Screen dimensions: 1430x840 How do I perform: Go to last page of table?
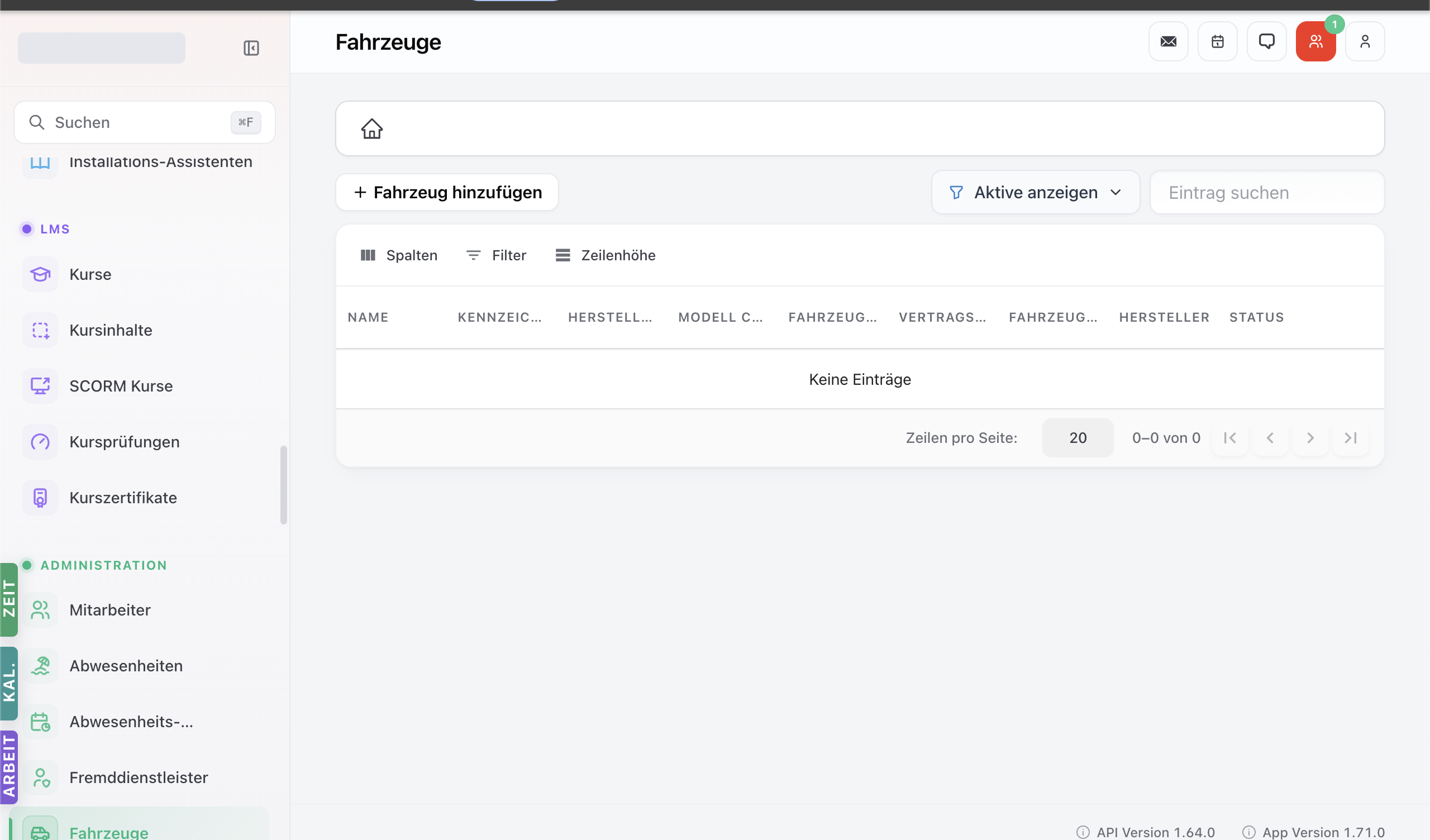[1351, 438]
